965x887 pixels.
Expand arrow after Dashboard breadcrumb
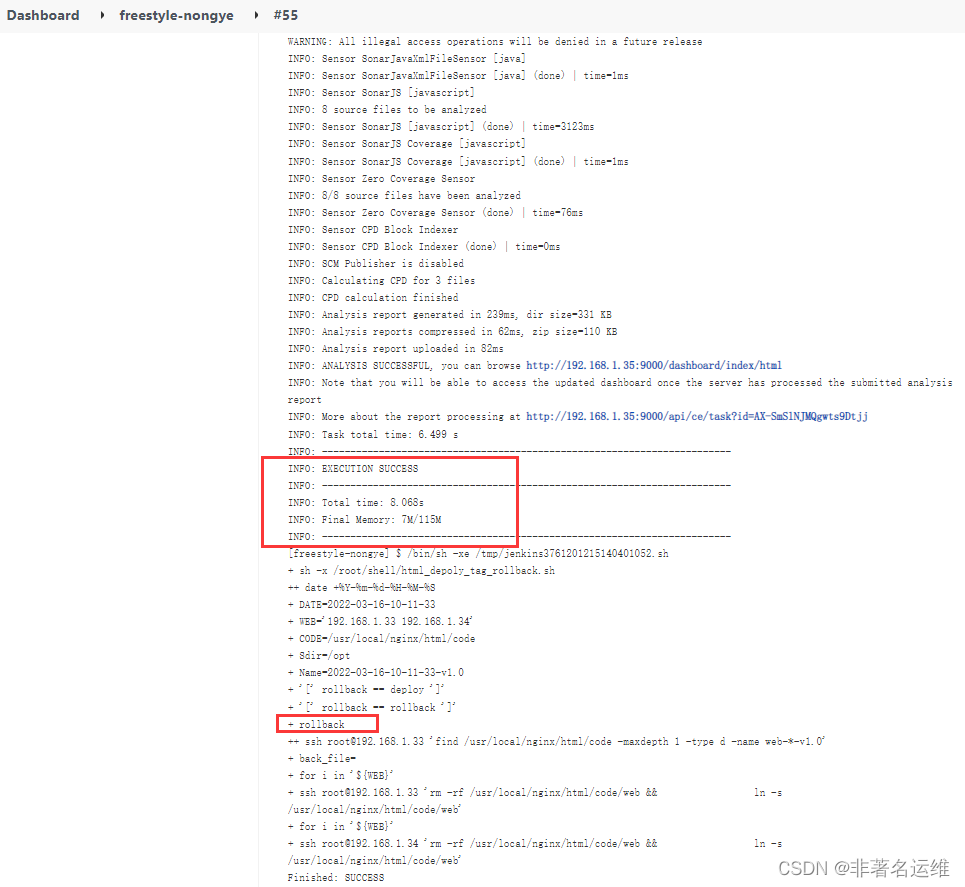pos(102,15)
